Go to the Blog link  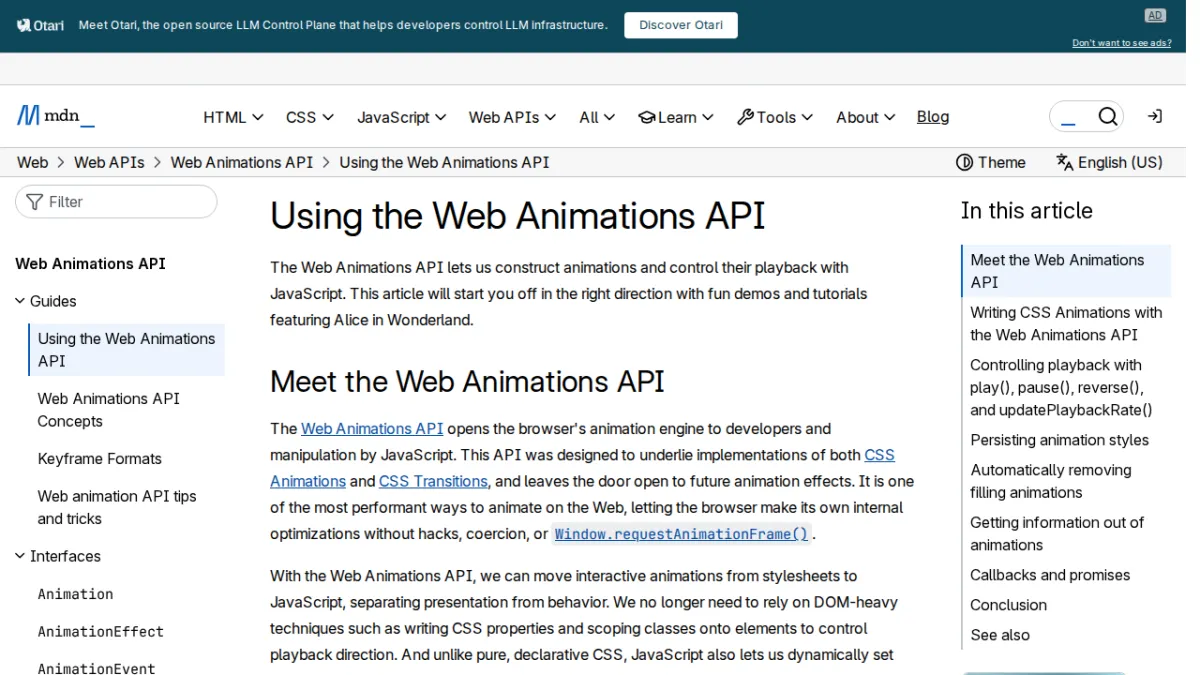point(933,117)
